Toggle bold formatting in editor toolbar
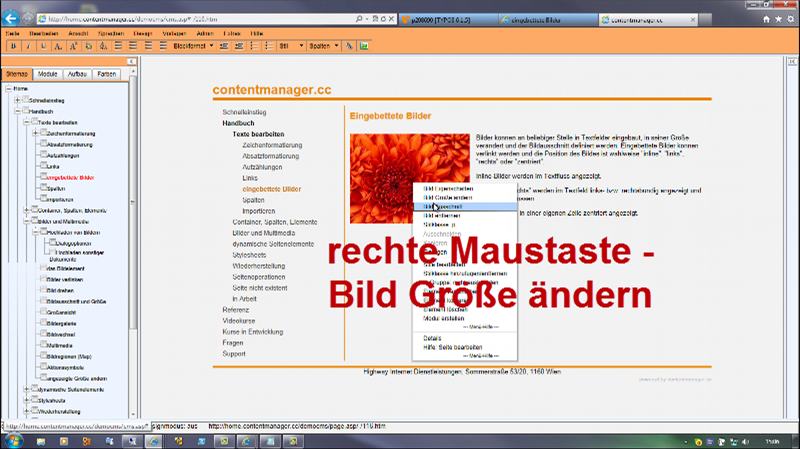This screenshot has width=800, height=449. (13, 46)
